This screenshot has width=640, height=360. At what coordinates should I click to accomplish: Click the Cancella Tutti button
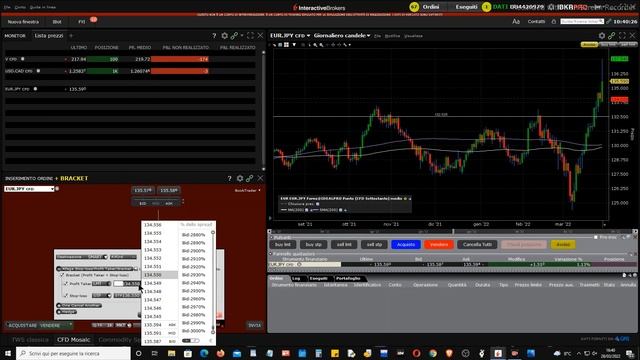coord(477,244)
